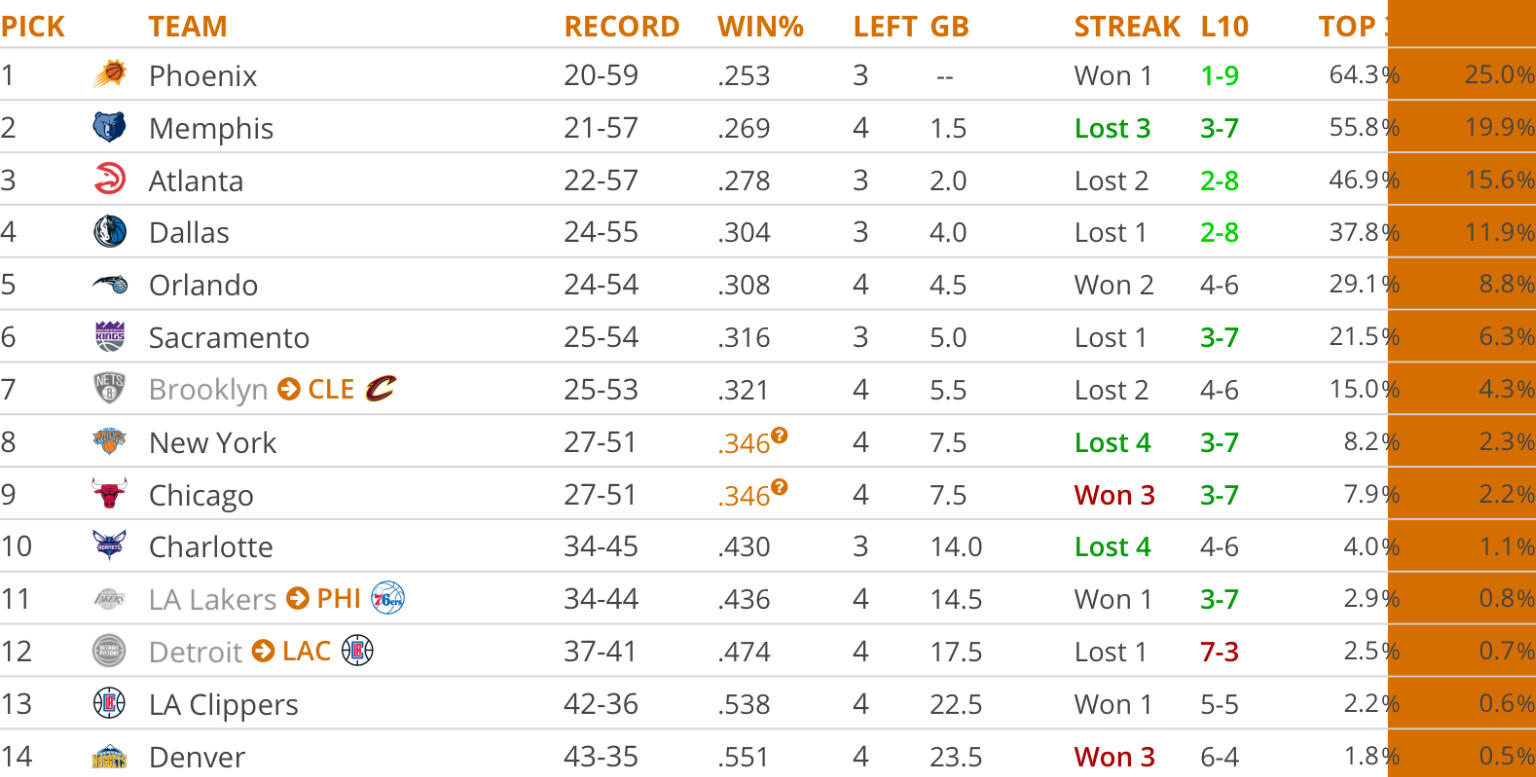Click the help icon beside Chicago's .346
The width and height of the screenshot is (1536, 777).
click(779, 488)
